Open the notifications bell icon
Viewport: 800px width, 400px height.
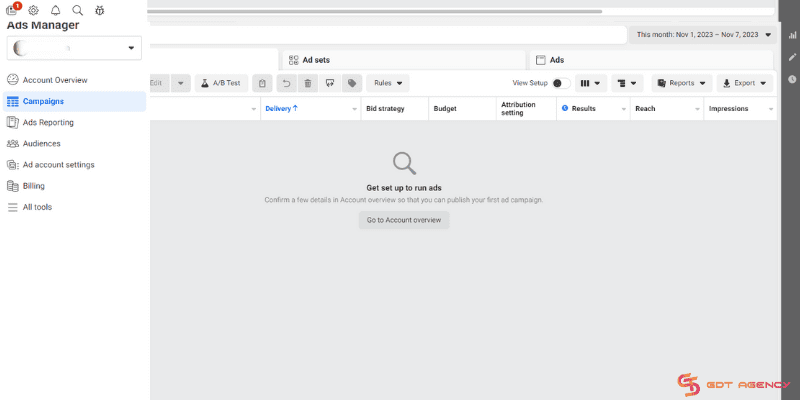pos(56,10)
